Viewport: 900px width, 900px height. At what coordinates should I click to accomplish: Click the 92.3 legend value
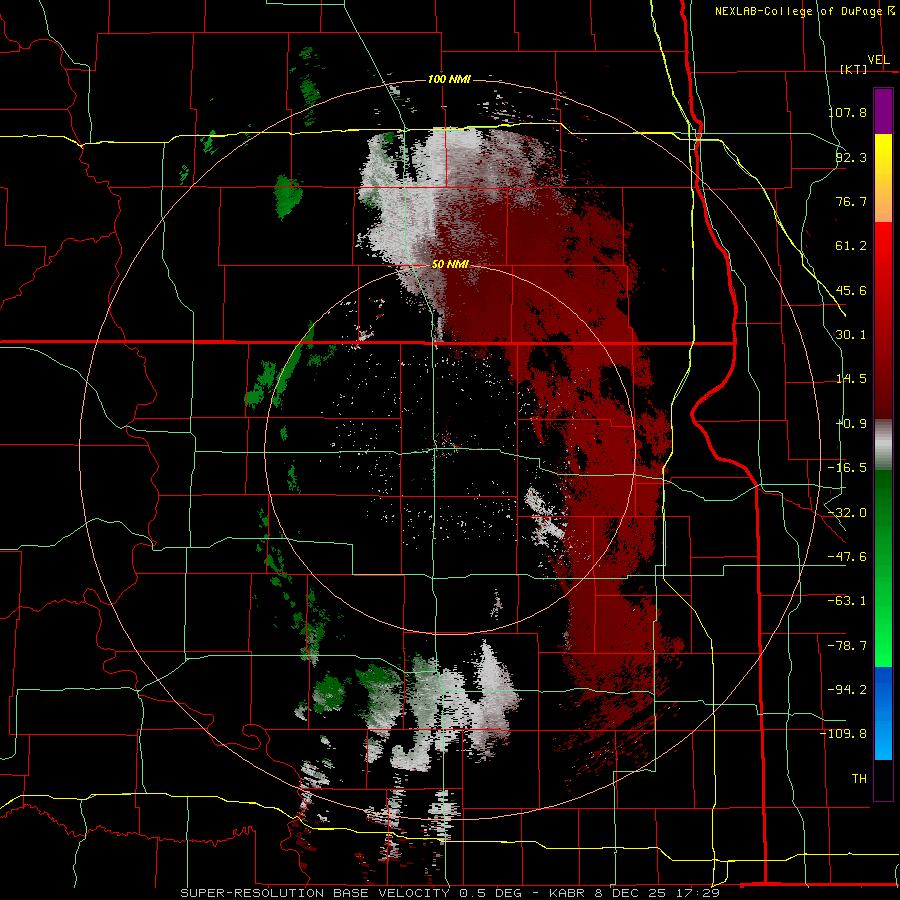[851, 157]
